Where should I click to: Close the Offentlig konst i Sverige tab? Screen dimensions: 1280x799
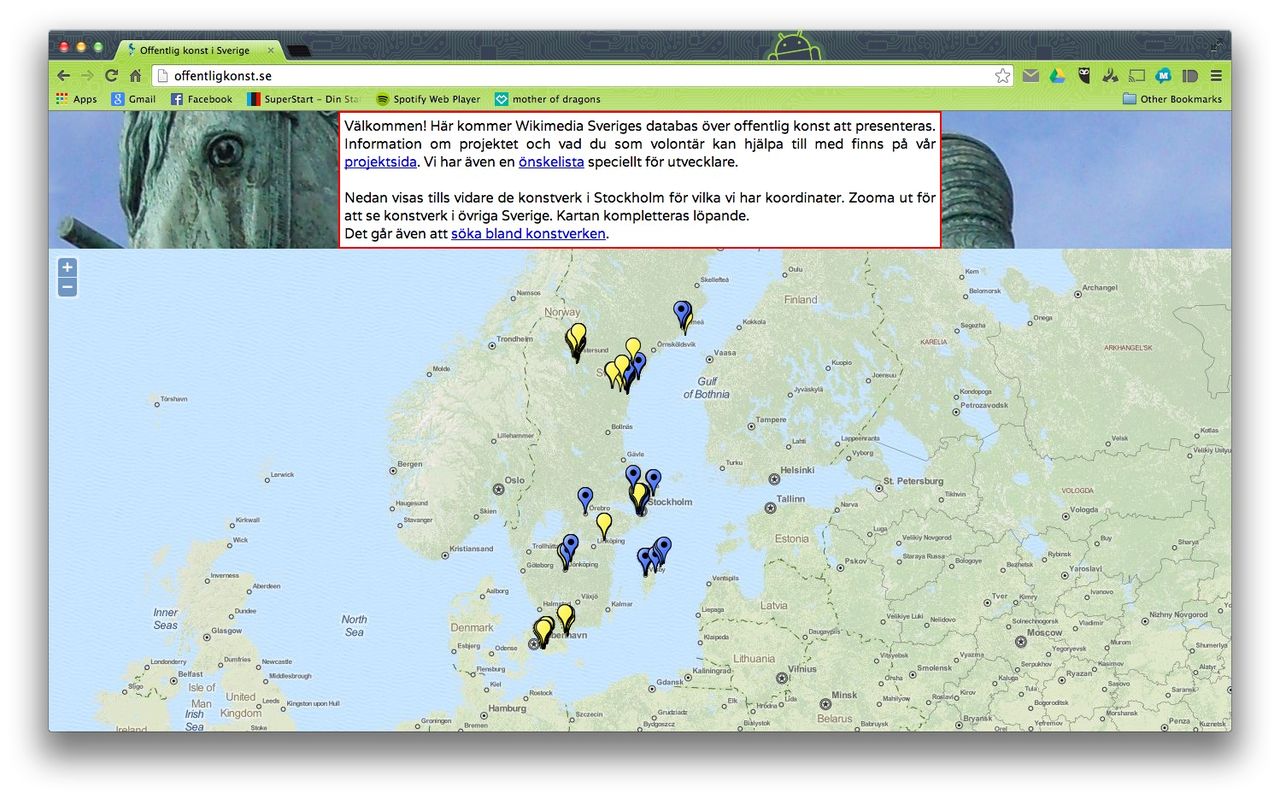pos(270,50)
